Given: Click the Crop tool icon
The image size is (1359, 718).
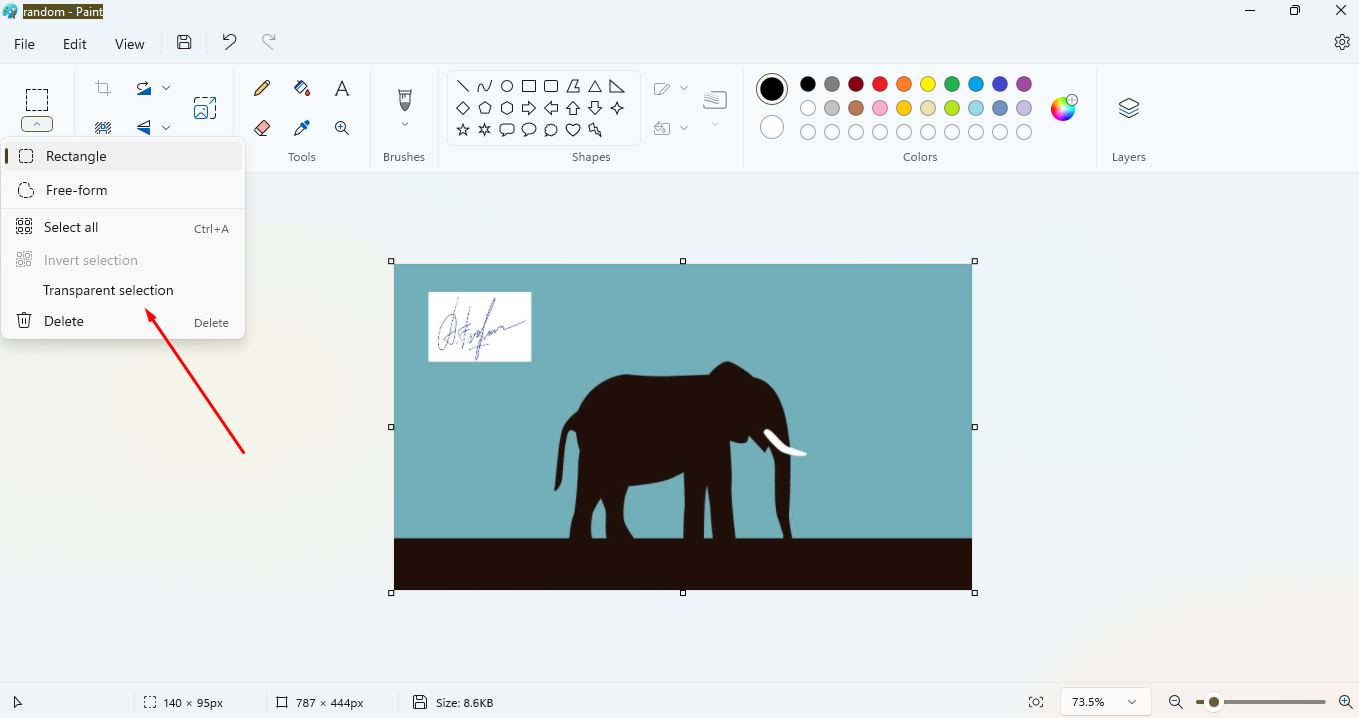Looking at the screenshot, I should [101, 88].
